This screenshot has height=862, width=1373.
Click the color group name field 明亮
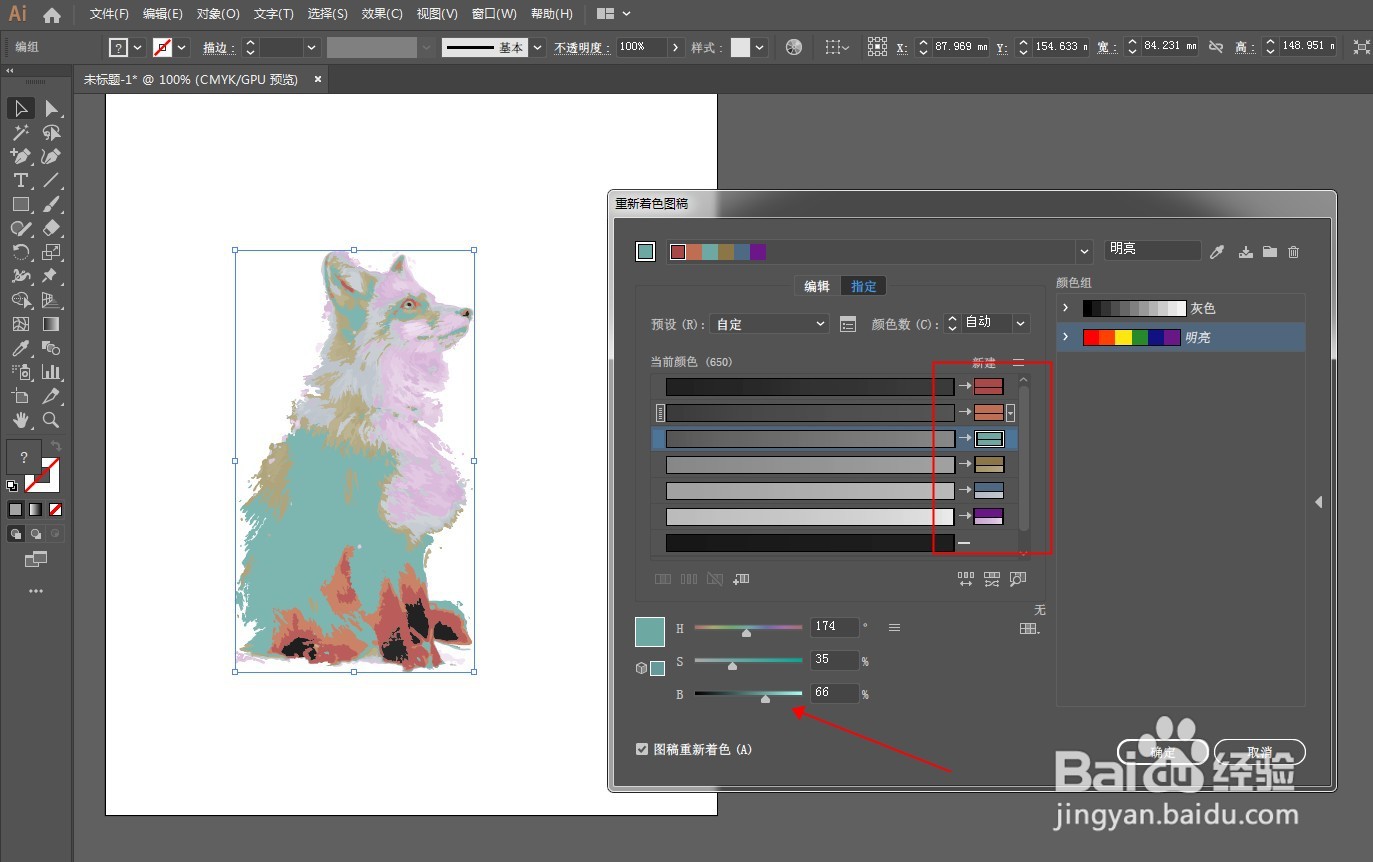tap(1152, 250)
